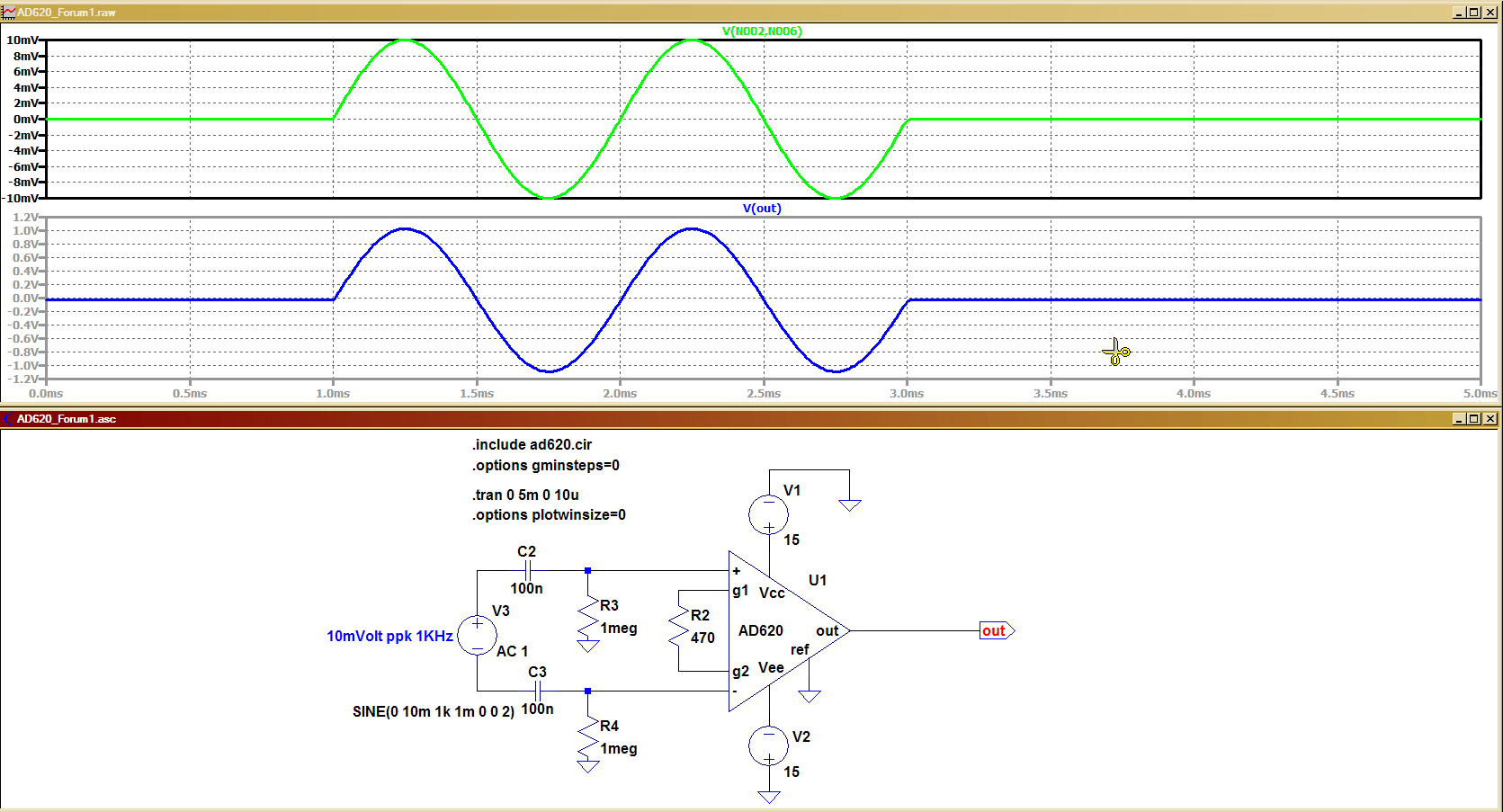Minimize the AD620_Forum1.raw plot window

(x=1460, y=12)
